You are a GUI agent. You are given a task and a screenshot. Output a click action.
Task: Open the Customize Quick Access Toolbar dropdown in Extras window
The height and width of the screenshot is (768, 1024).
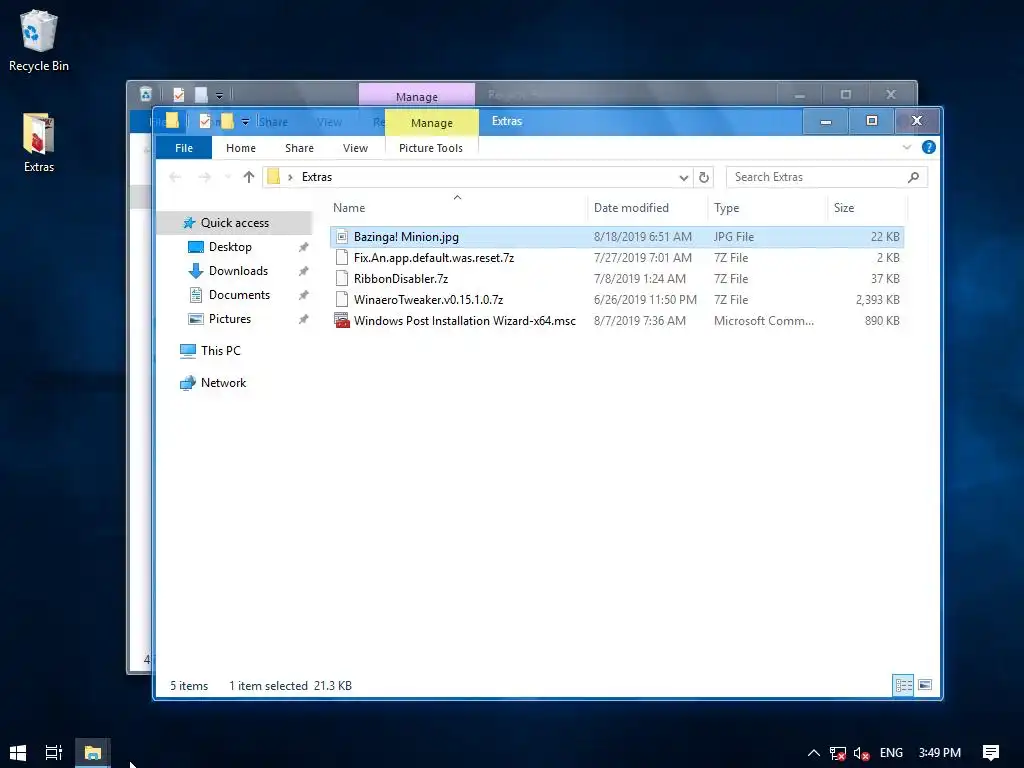pos(245,122)
